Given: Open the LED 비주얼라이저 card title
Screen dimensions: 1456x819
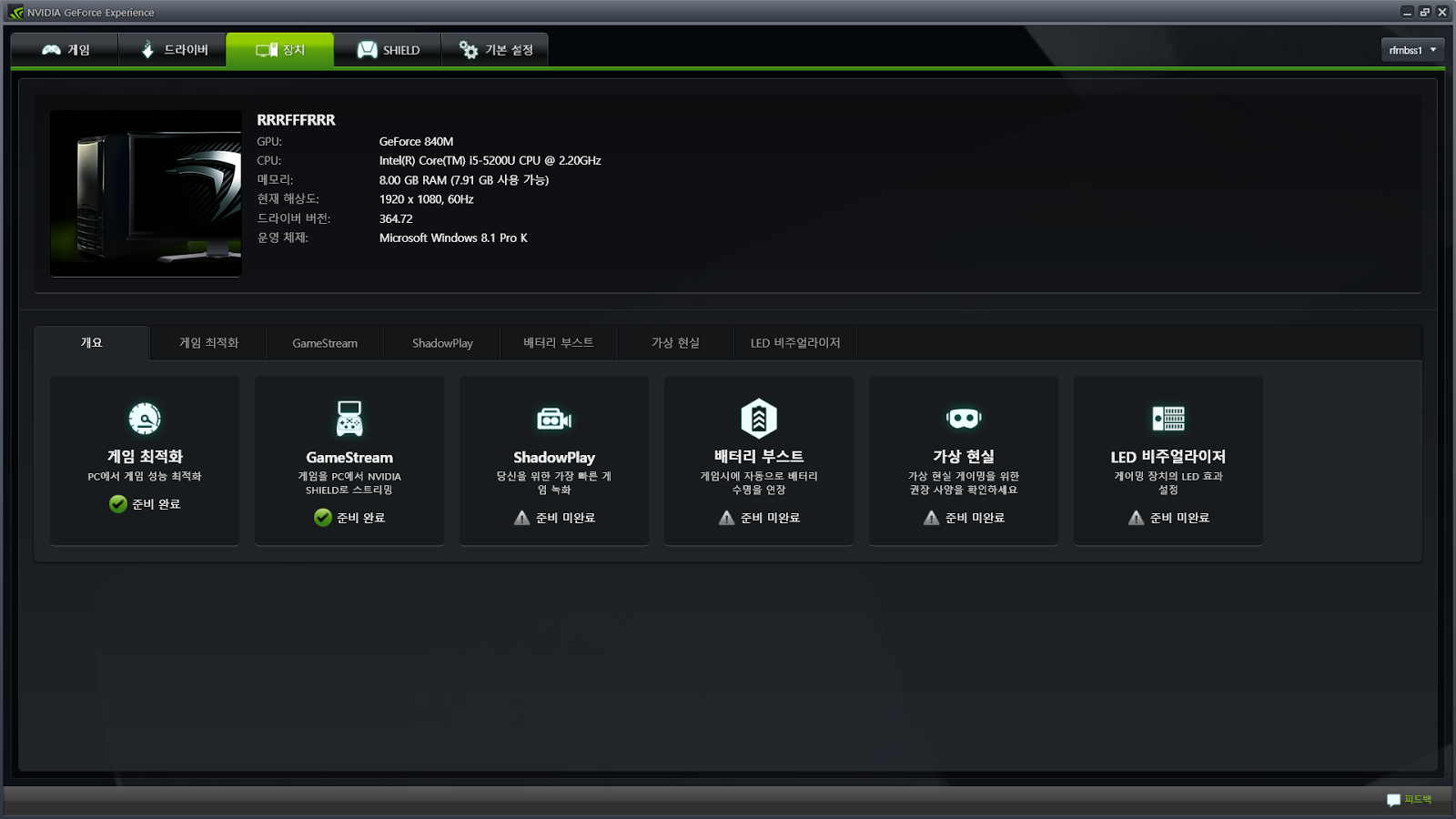Looking at the screenshot, I should pos(1168,457).
